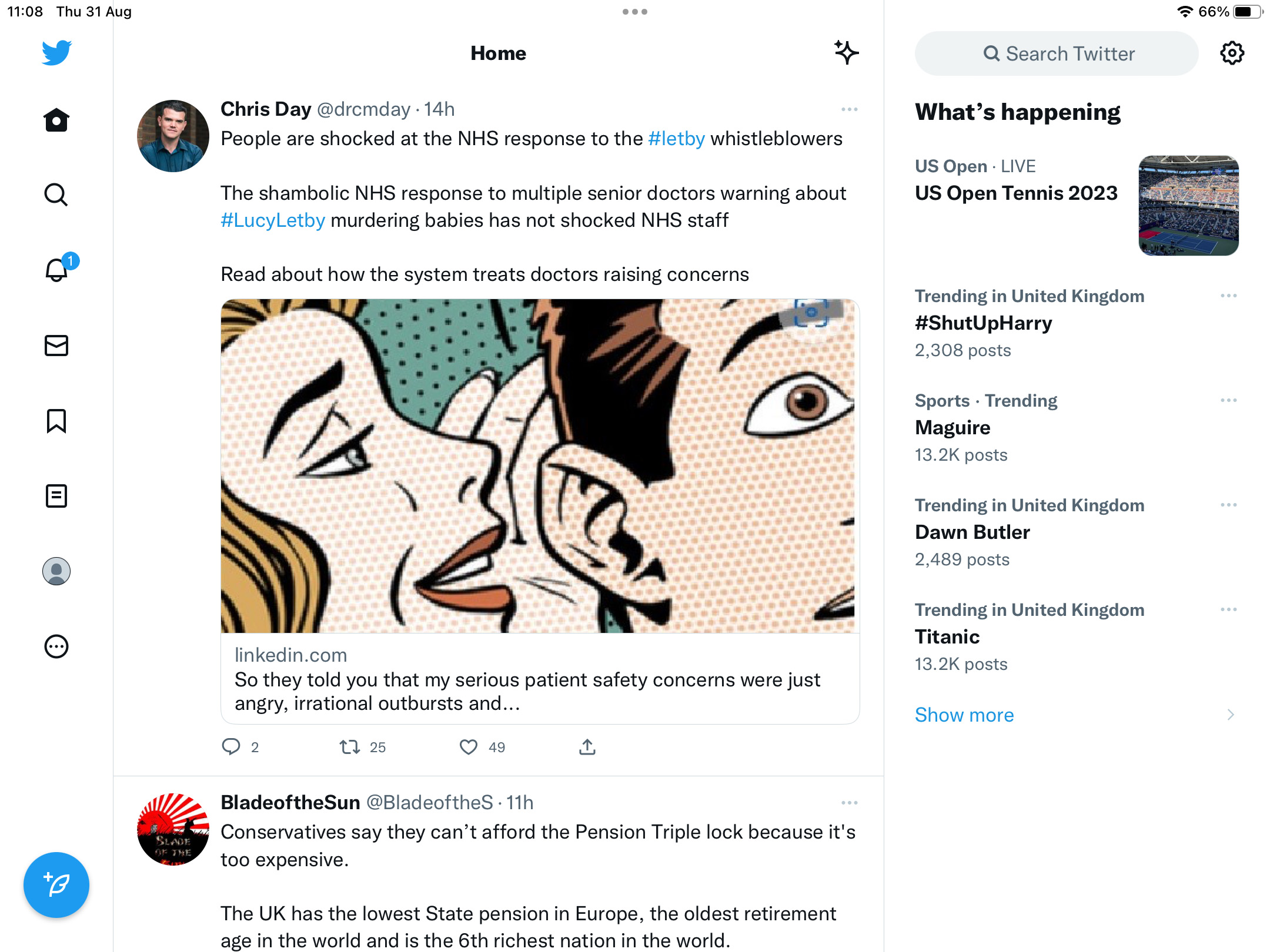Open the linkedin.com article headline
This screenshot has width=1270, height=952.
click(527, 691)
